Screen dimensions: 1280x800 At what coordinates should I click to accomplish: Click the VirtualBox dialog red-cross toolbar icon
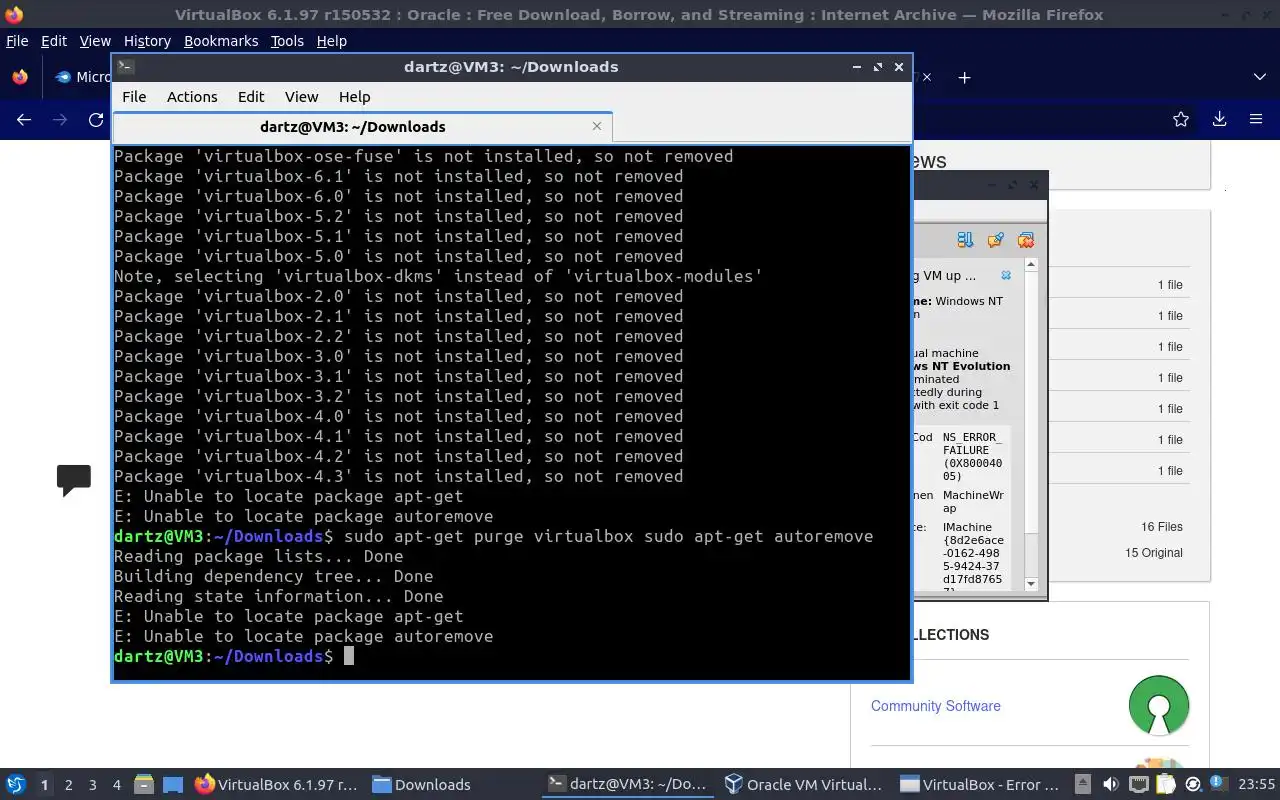[x=1025, y=240]
